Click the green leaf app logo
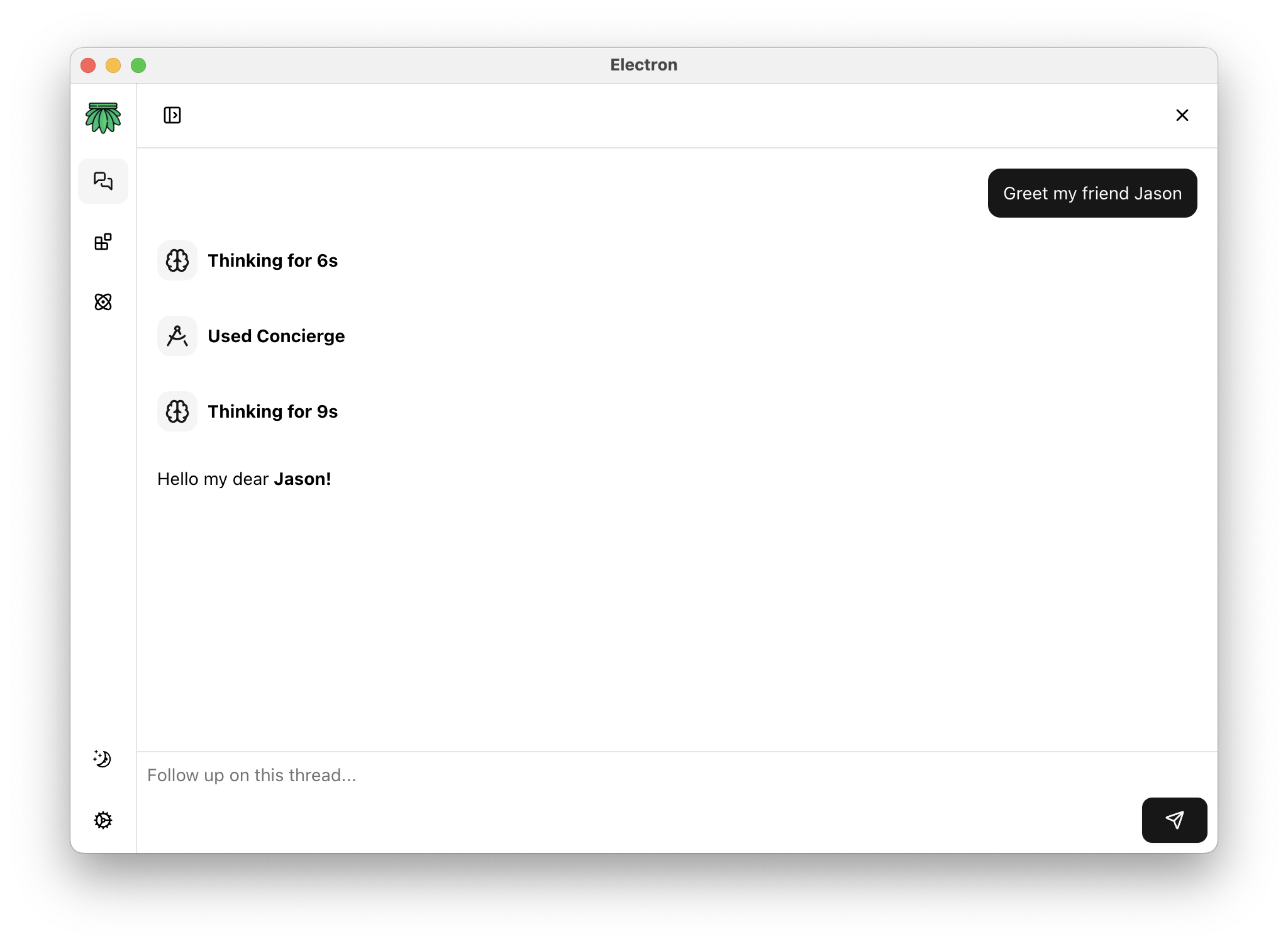This screenshot has height=946, width=1288. (103, 118)
